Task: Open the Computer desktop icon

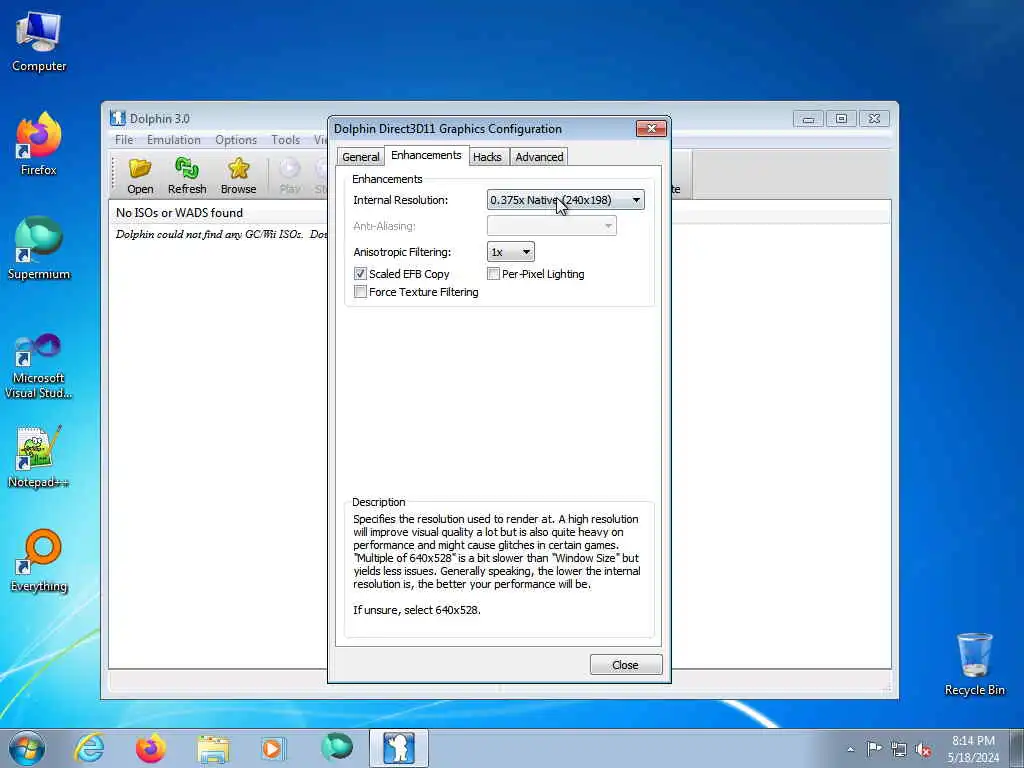Action: pyautogui.click(x=39, y=41)
